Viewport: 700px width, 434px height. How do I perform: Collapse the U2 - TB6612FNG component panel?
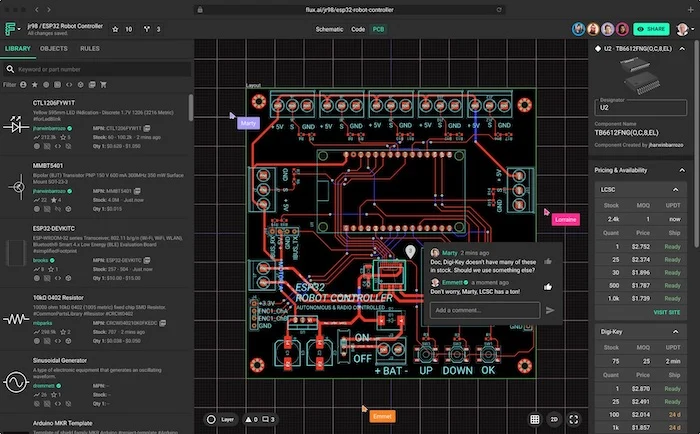coord(682,49)
